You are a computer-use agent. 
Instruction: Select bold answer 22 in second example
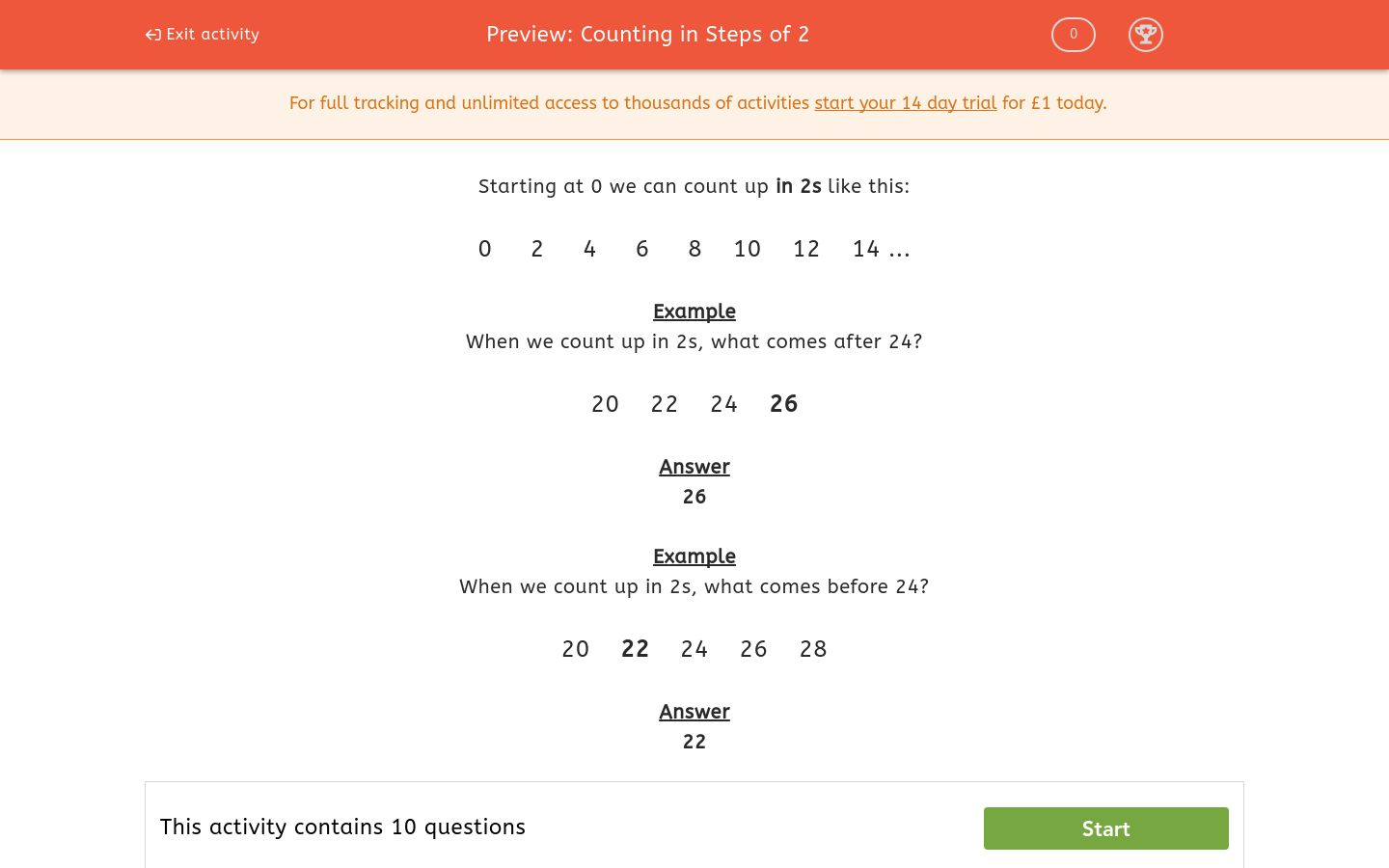tap(635, 648)
